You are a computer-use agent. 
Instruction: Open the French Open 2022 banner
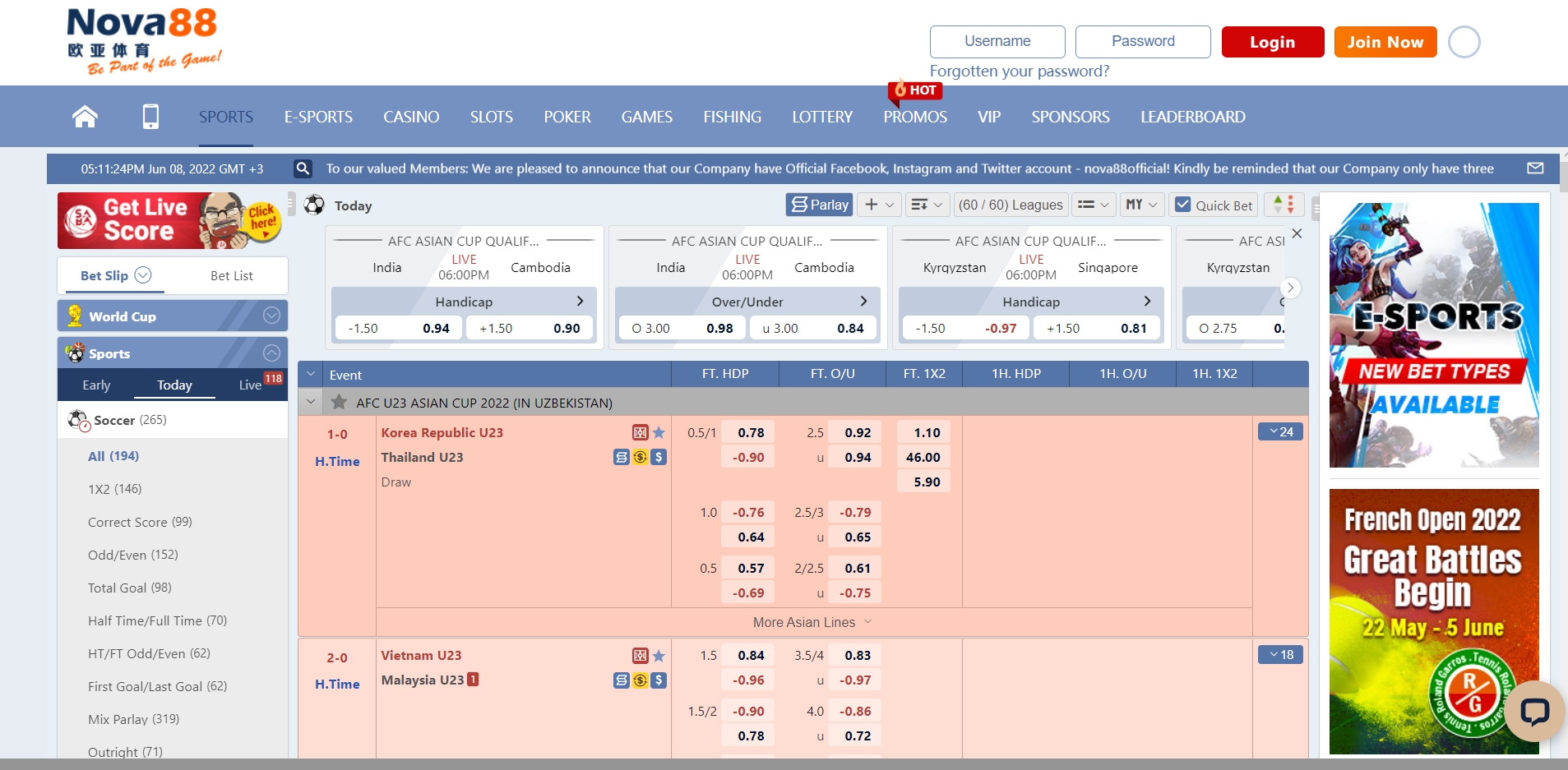pos(1434,621)
